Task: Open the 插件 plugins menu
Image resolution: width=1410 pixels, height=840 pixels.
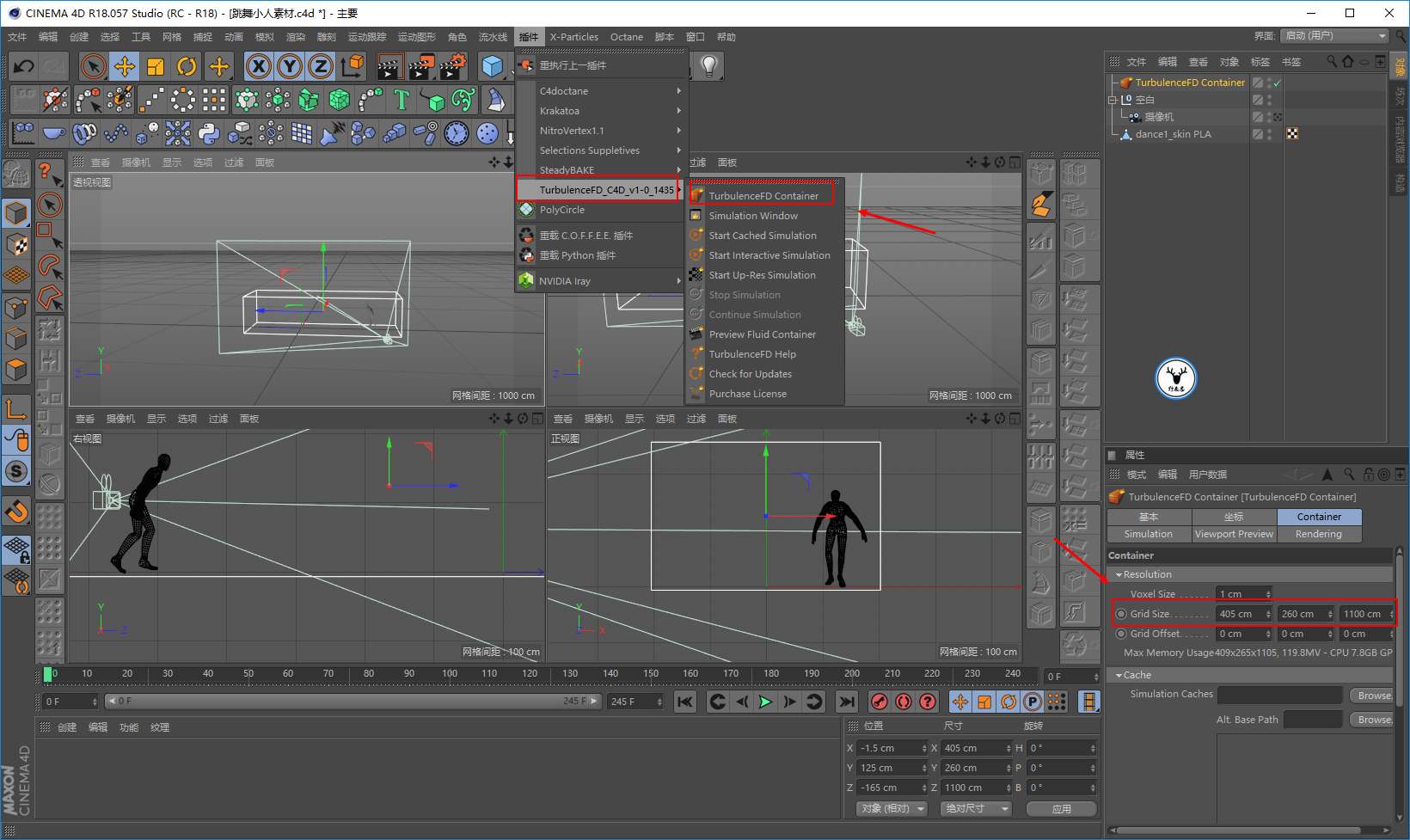Action: [x=528, y=37]
